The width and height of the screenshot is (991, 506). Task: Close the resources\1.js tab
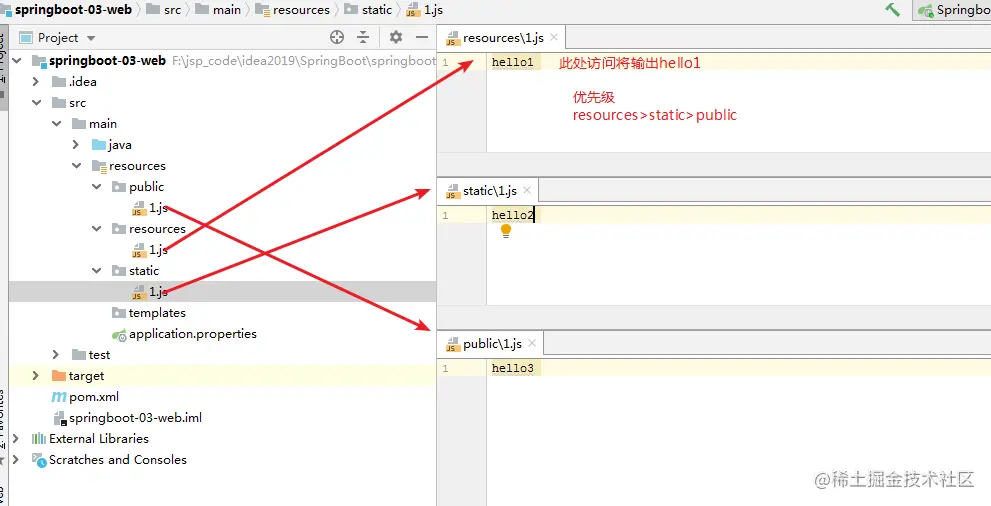pyautogui.click(x=554, y=37)
